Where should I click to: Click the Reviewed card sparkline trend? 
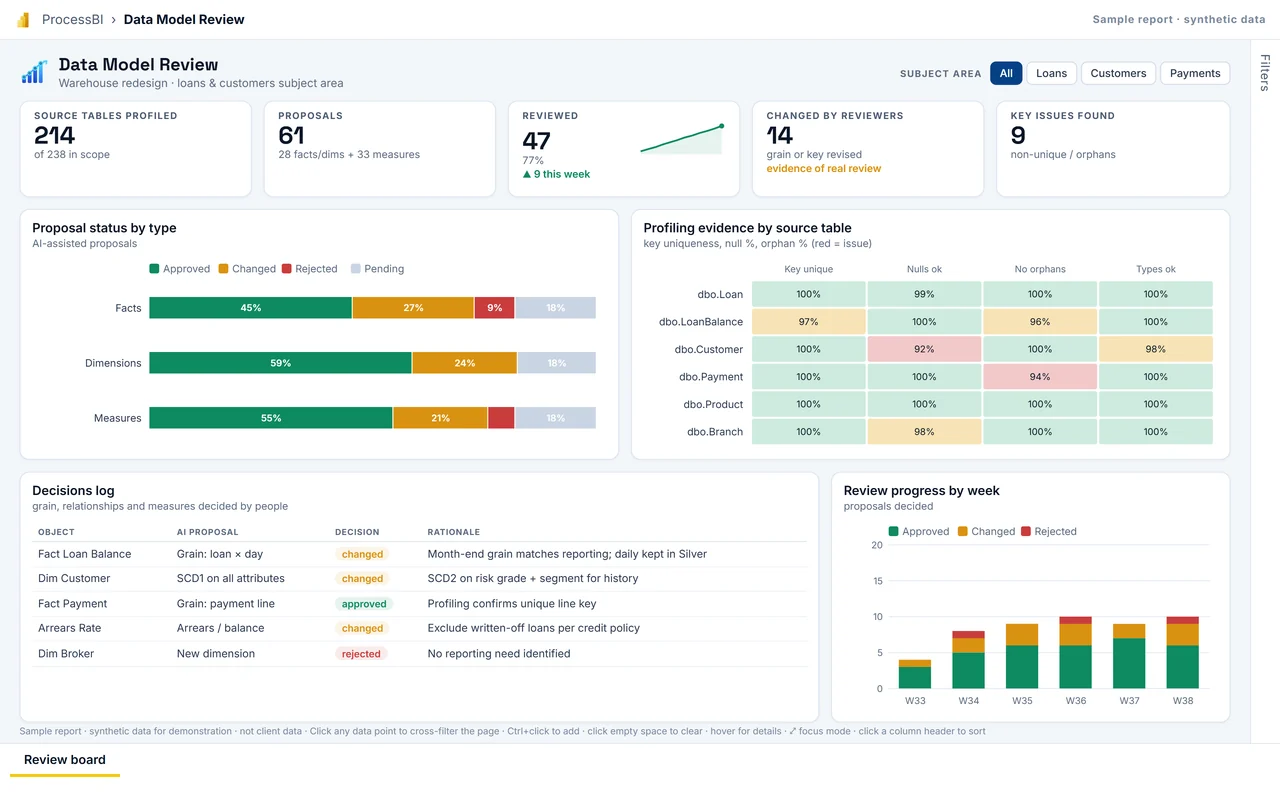coord(682,139)
